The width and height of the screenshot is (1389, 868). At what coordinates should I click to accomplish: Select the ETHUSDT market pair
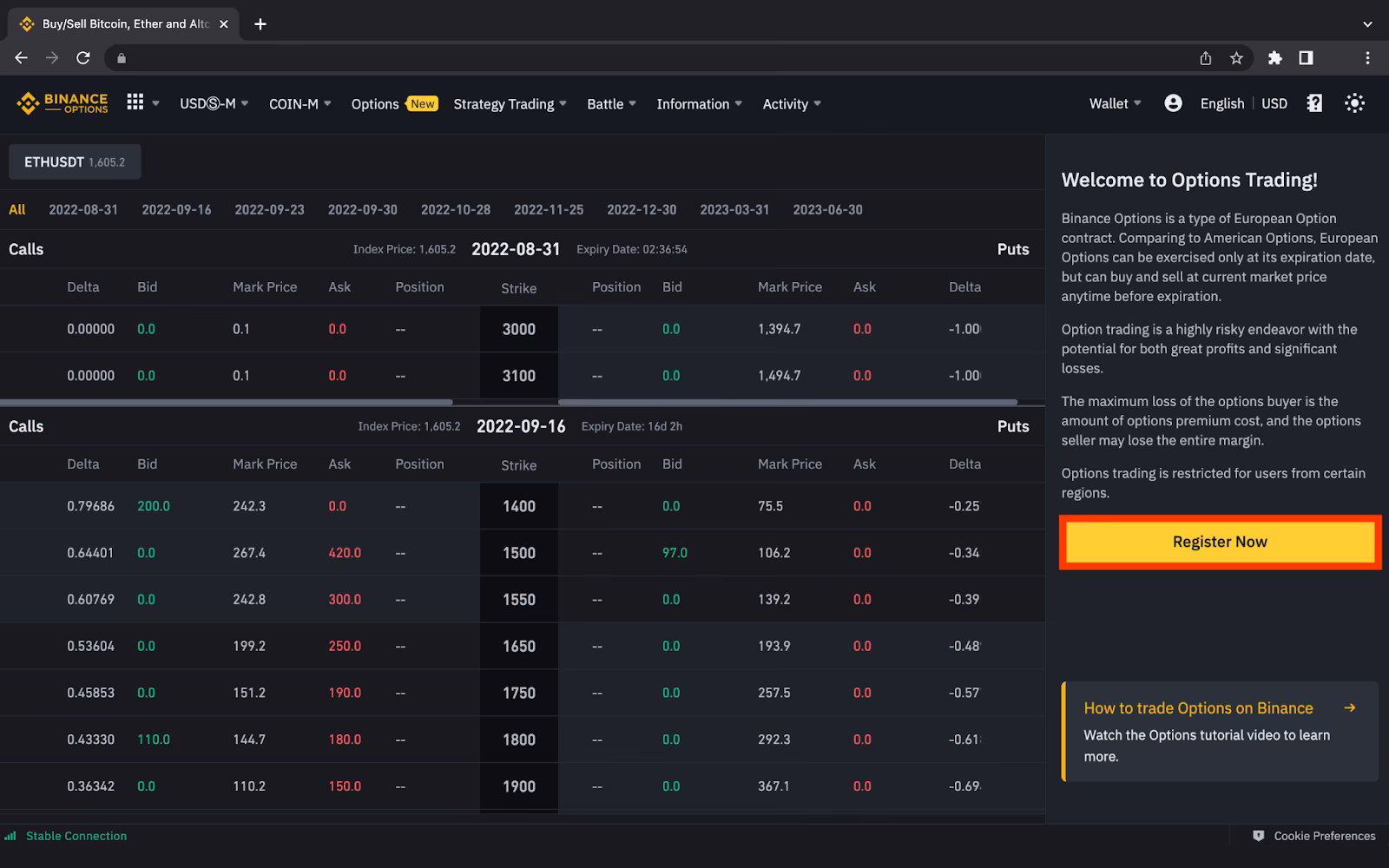coord(74,161)
